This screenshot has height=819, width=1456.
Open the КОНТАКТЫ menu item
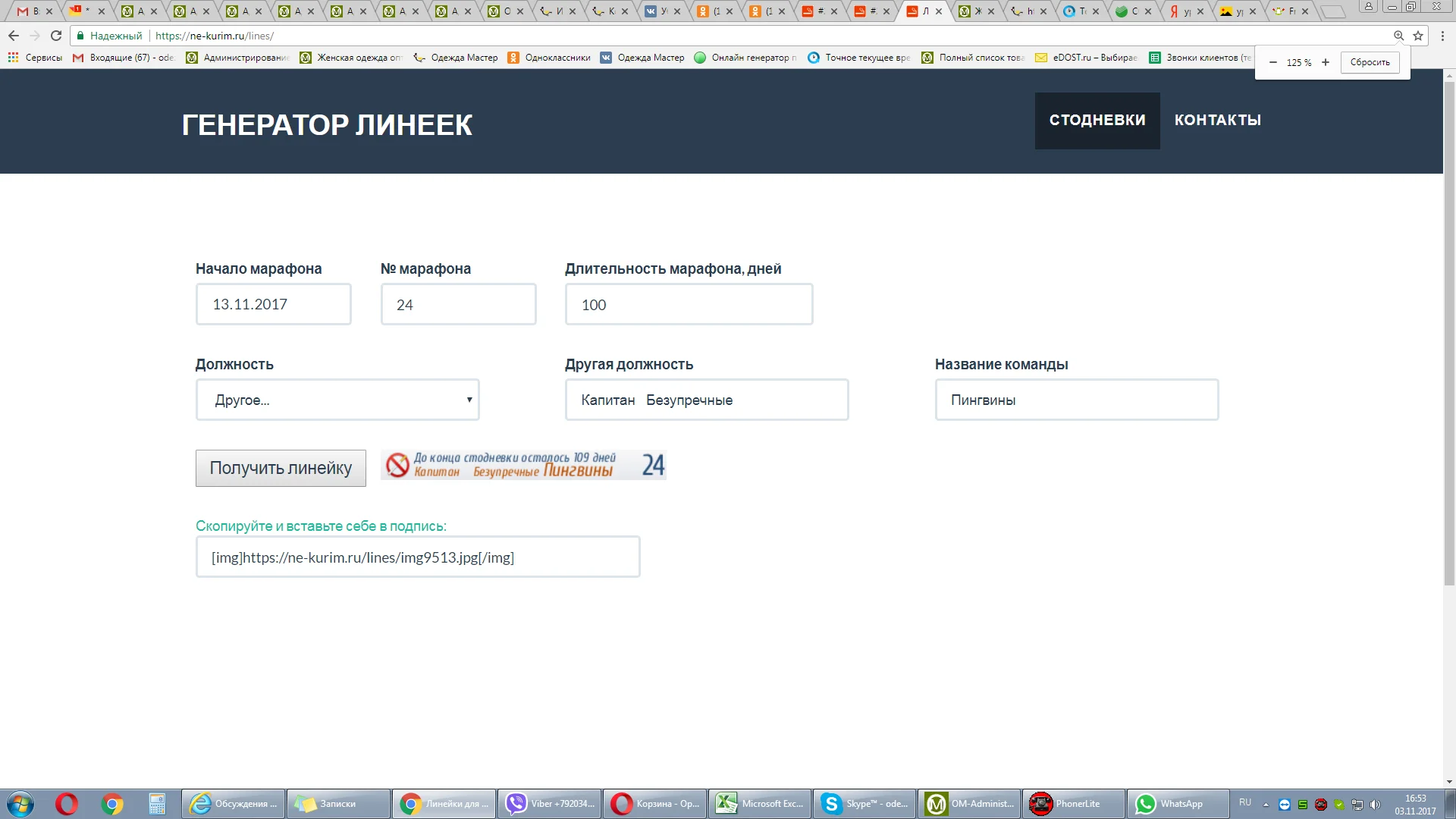1217,121
